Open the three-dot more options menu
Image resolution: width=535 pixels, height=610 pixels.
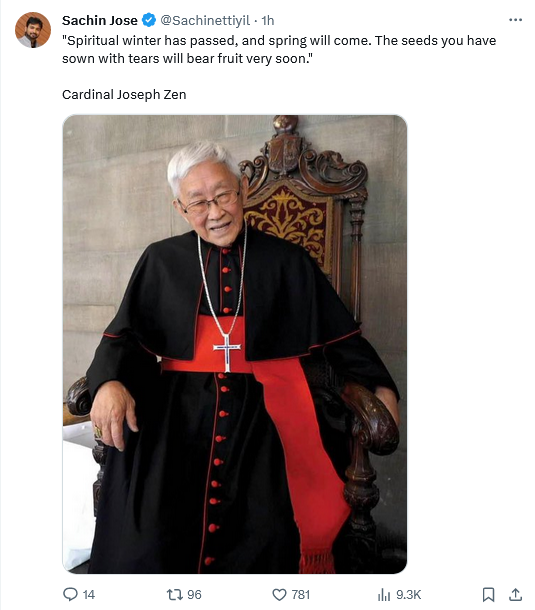tap(515, 20)
